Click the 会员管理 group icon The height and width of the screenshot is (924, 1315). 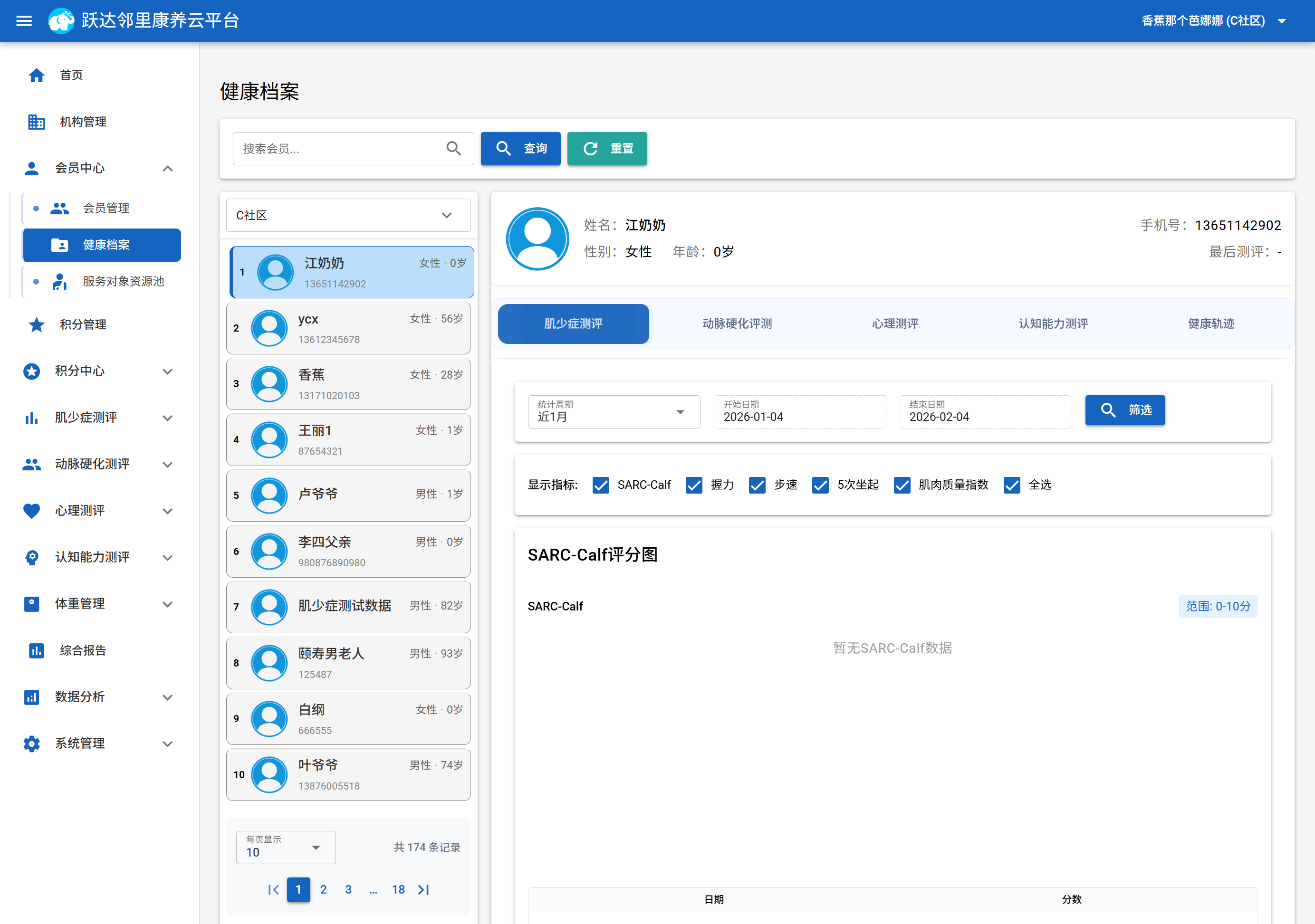(59, 208)
